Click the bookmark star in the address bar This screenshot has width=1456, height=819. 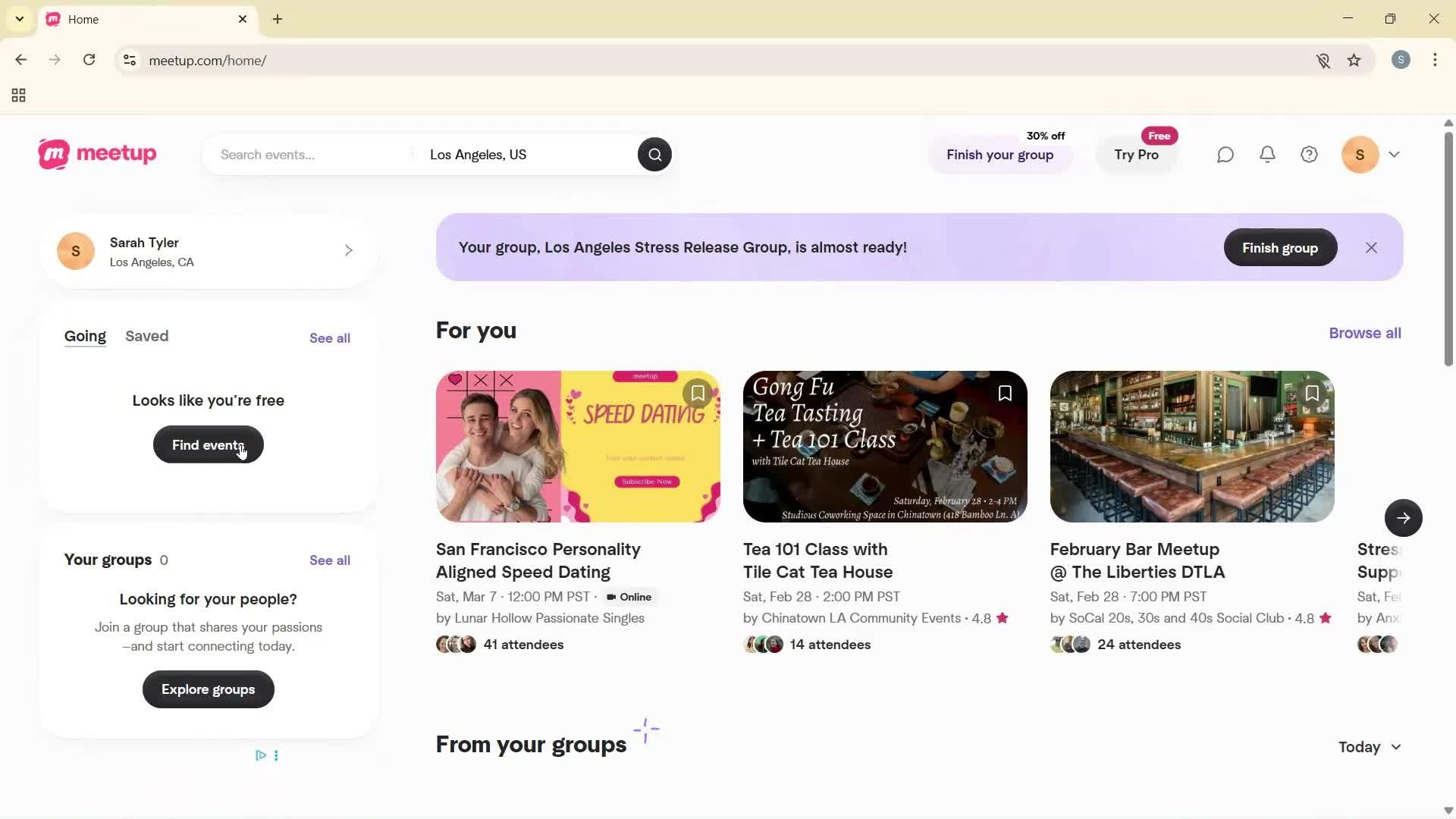[x=1354, y=60]
